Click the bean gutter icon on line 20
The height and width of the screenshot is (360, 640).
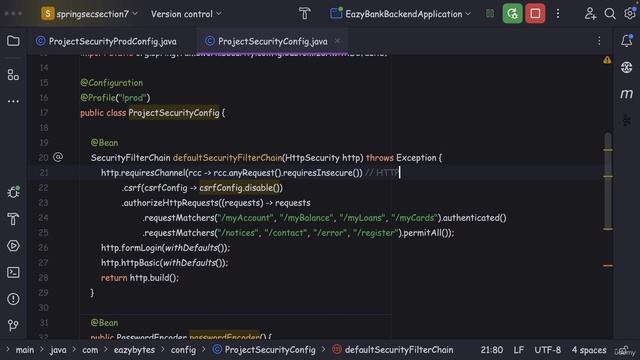58,157
